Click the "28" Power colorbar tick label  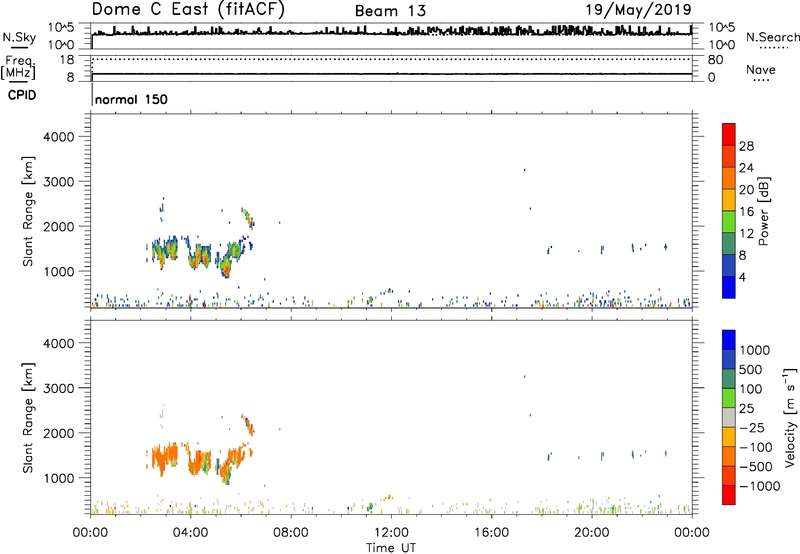[746, 146]
